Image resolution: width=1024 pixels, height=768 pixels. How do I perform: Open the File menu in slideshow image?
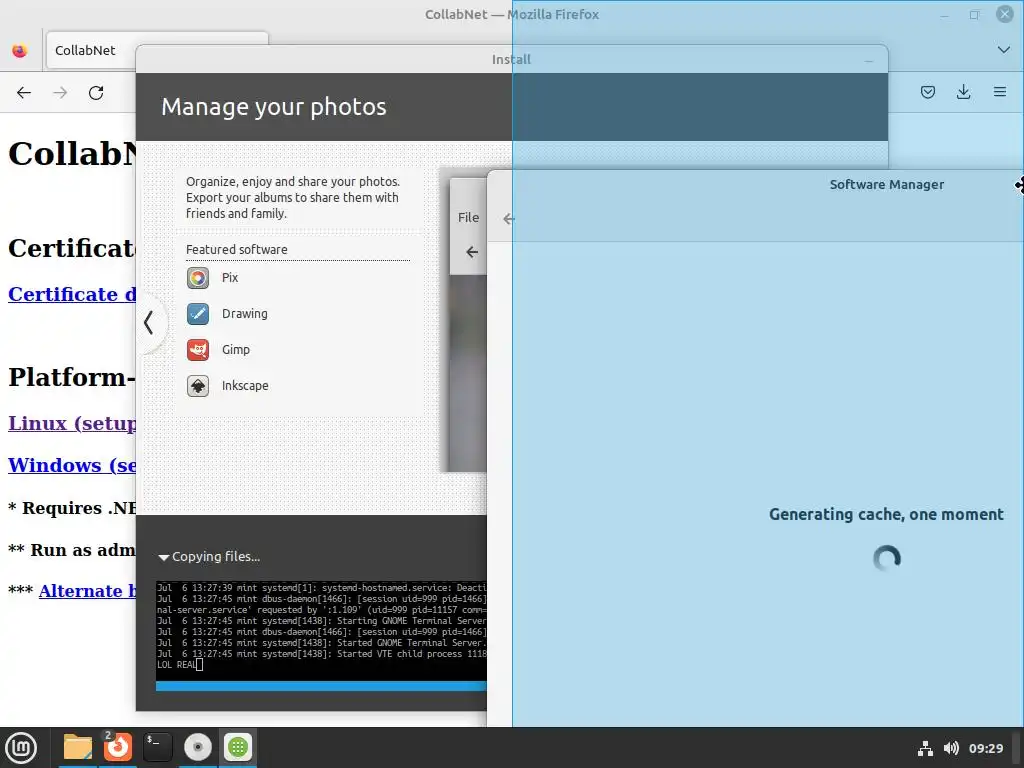tap(468, 217)
